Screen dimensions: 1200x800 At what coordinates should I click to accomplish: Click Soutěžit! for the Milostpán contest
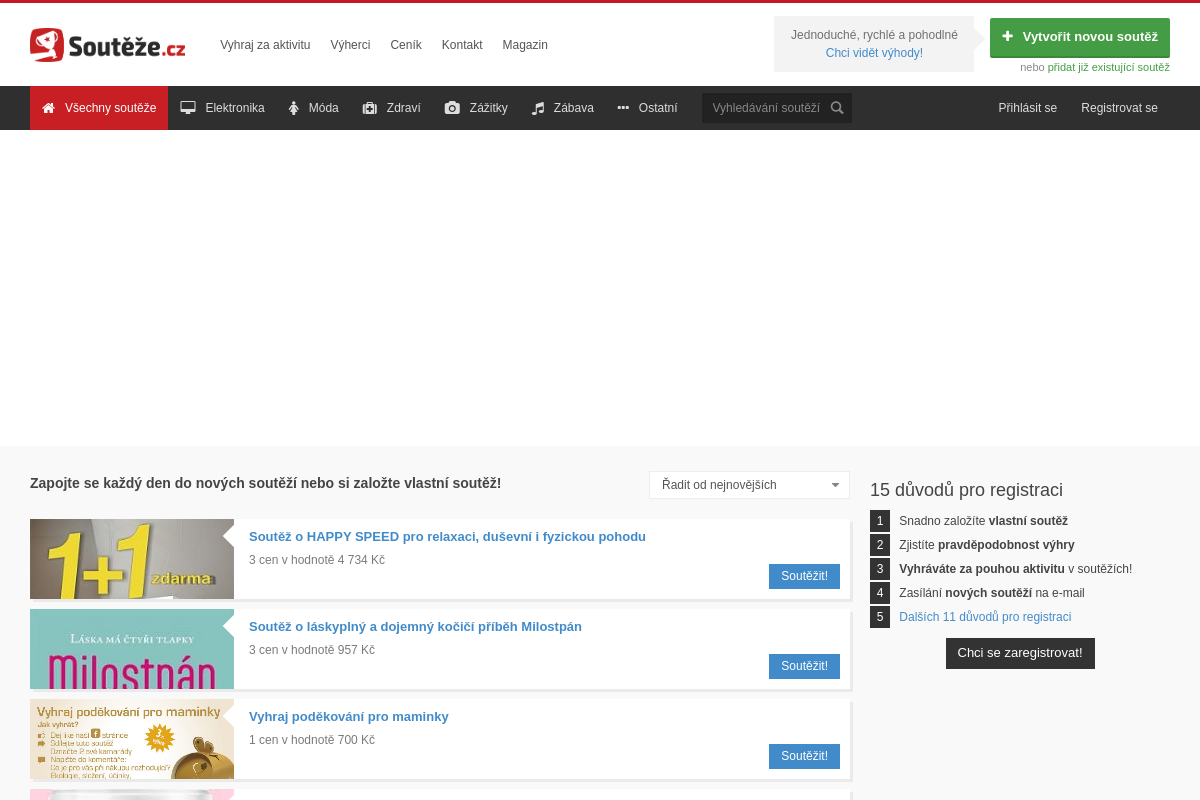point(804,666)
